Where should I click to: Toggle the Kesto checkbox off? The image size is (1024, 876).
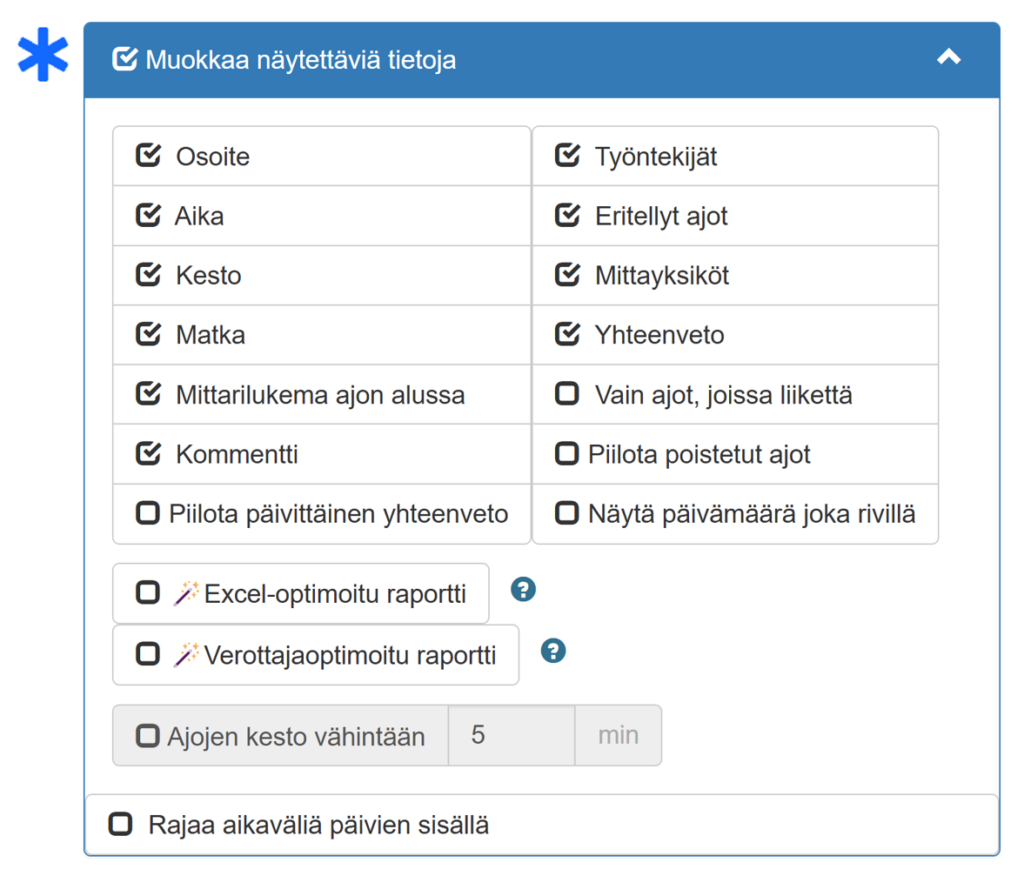(148, 274)
